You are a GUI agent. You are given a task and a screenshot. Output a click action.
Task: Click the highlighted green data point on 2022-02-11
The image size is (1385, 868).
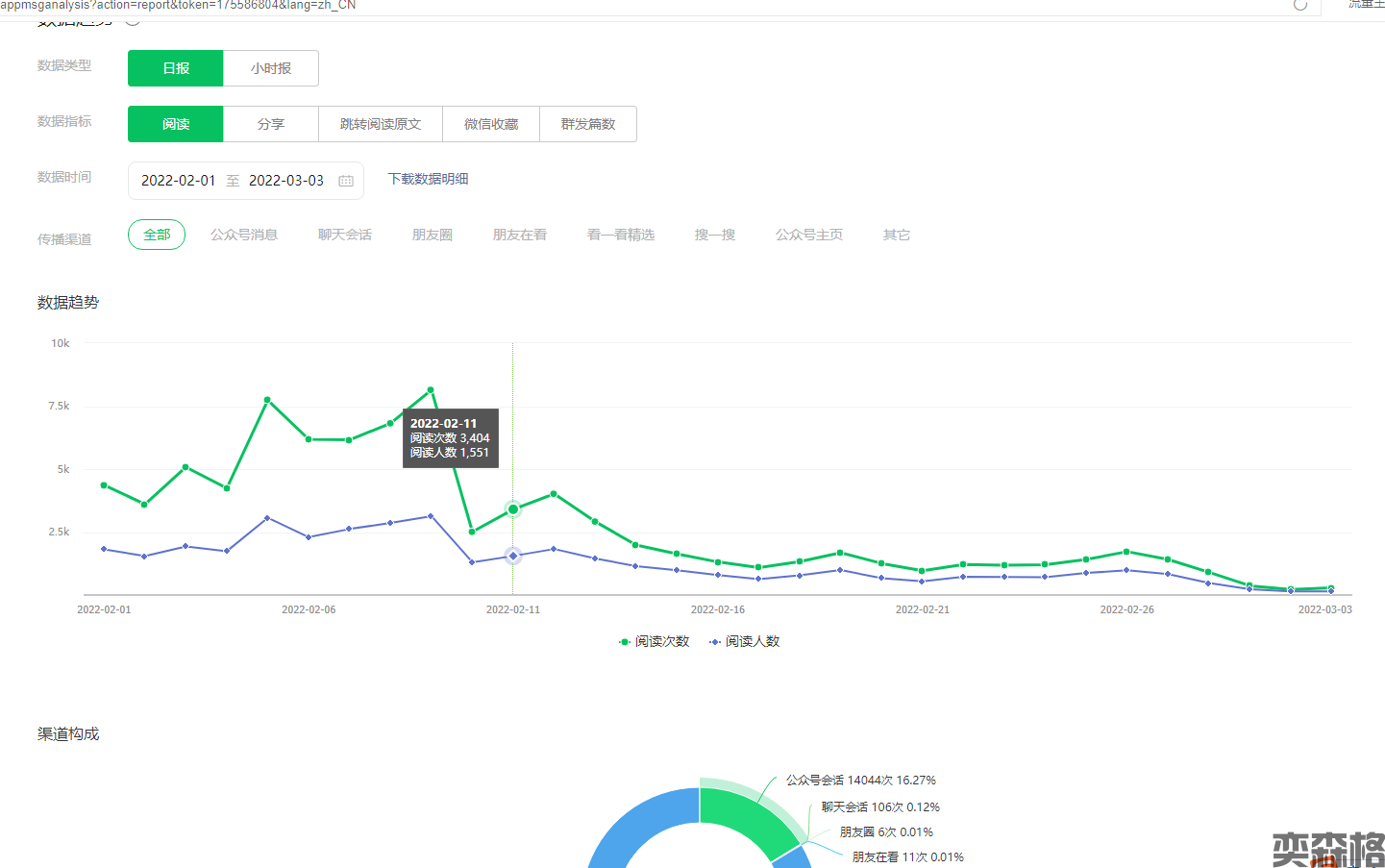click(x=513, y=509)
